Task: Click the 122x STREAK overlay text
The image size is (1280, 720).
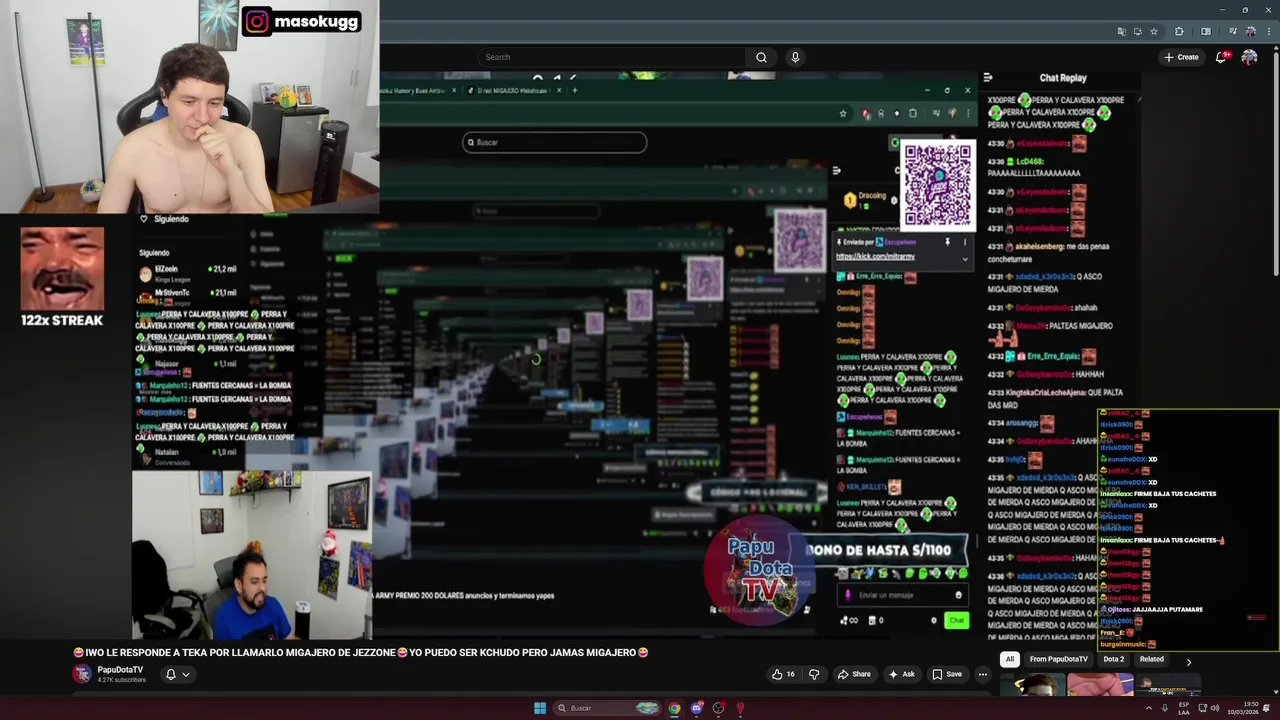Action: tap(62, 320)
